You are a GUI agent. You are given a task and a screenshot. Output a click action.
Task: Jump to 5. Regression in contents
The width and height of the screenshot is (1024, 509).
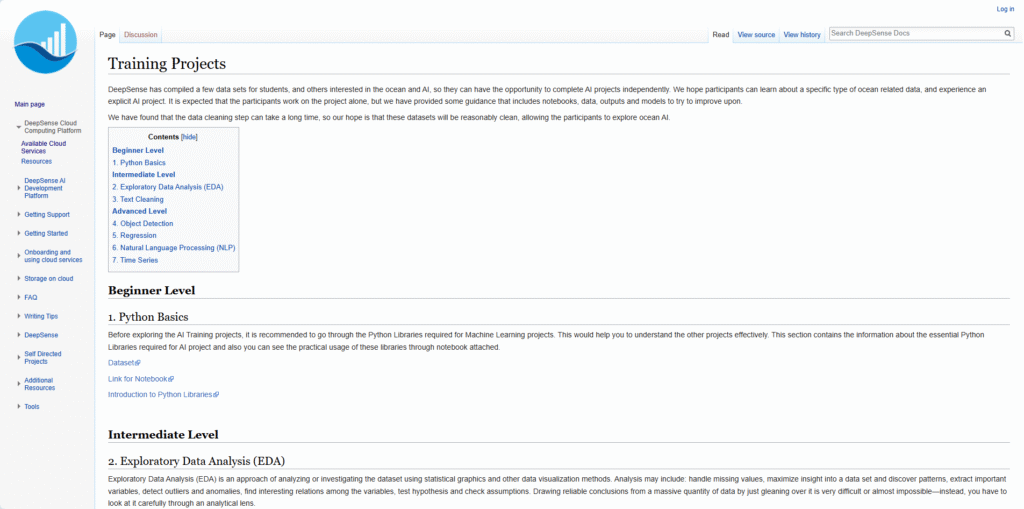134,235
